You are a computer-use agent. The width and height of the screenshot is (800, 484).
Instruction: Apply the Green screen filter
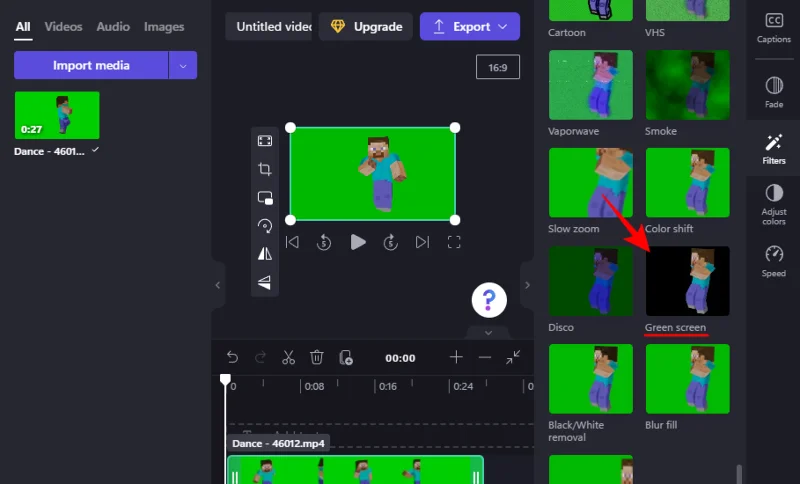[x=687, y=281]
